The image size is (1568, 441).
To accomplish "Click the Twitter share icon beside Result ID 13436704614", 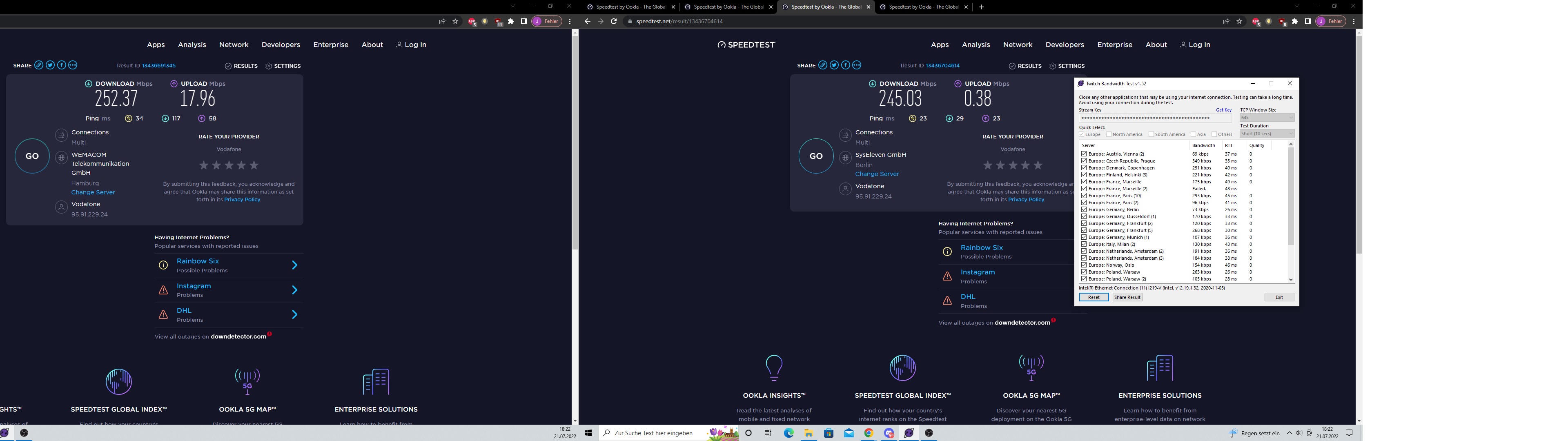I will coord(834,65).
